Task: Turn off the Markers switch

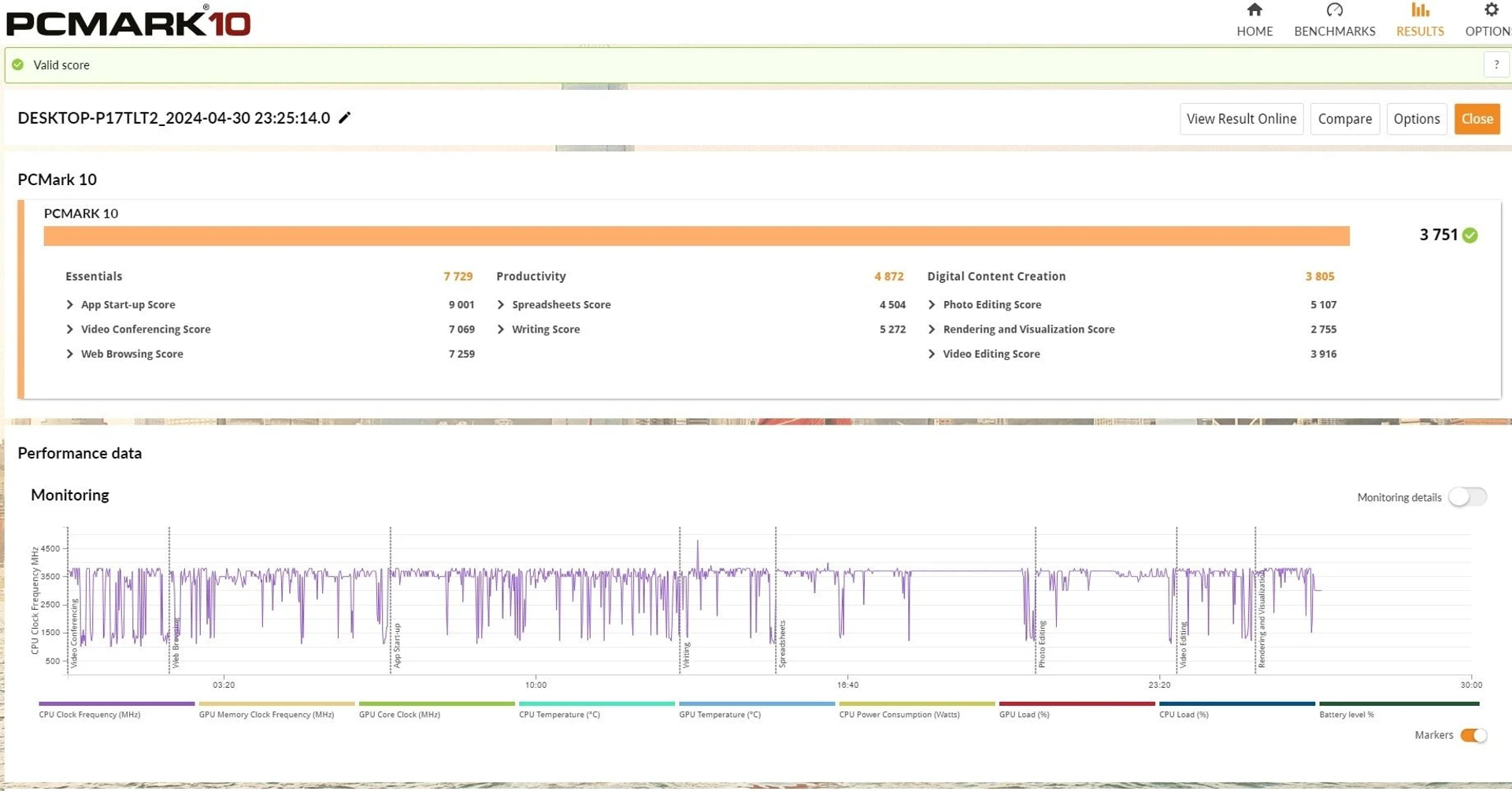Action: pyautogui.click(x=1473, y=735)
